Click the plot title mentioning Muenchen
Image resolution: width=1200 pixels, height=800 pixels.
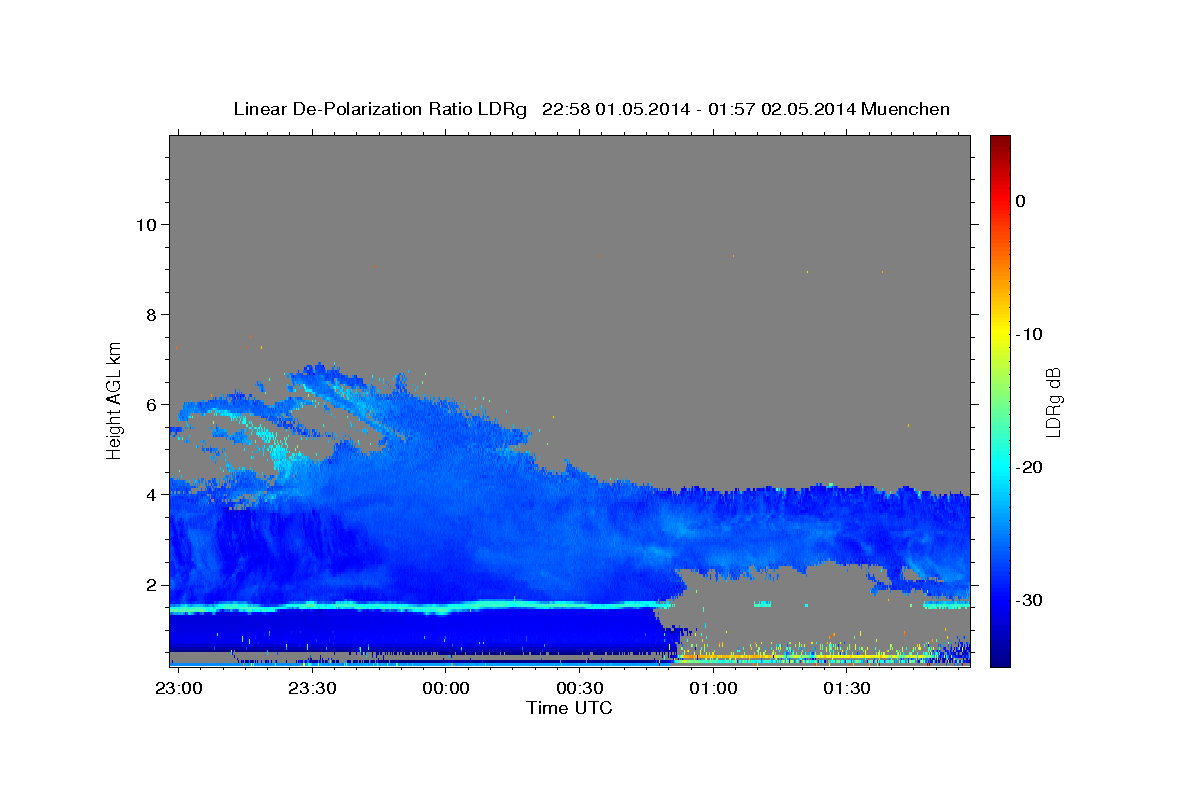coord(591,109)
